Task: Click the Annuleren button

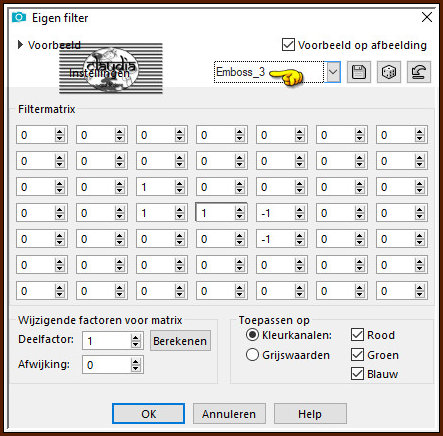Action: [x=229, y=414]
